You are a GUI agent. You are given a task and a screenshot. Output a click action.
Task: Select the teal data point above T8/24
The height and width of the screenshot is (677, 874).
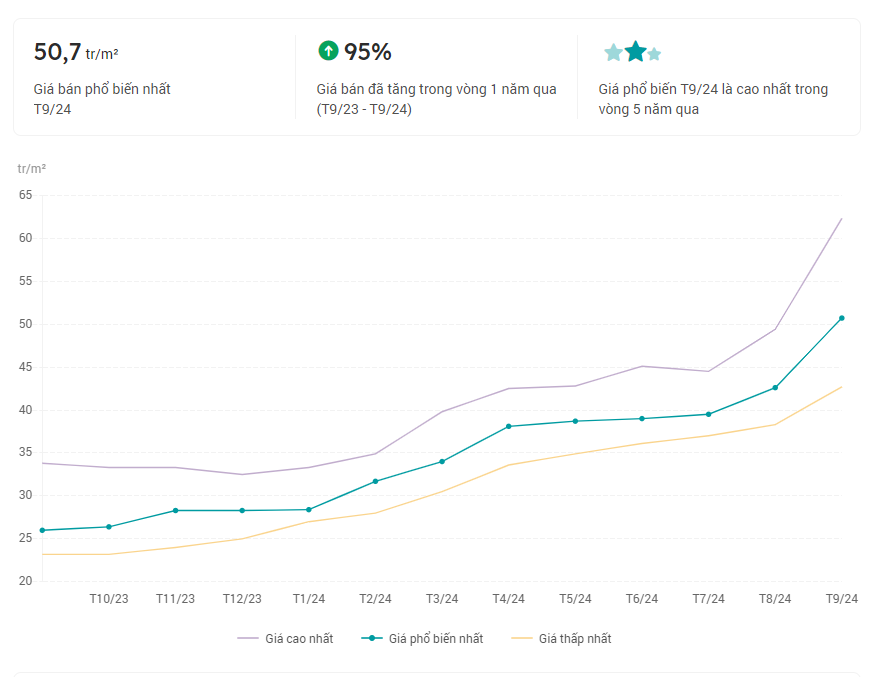(775, 388)
